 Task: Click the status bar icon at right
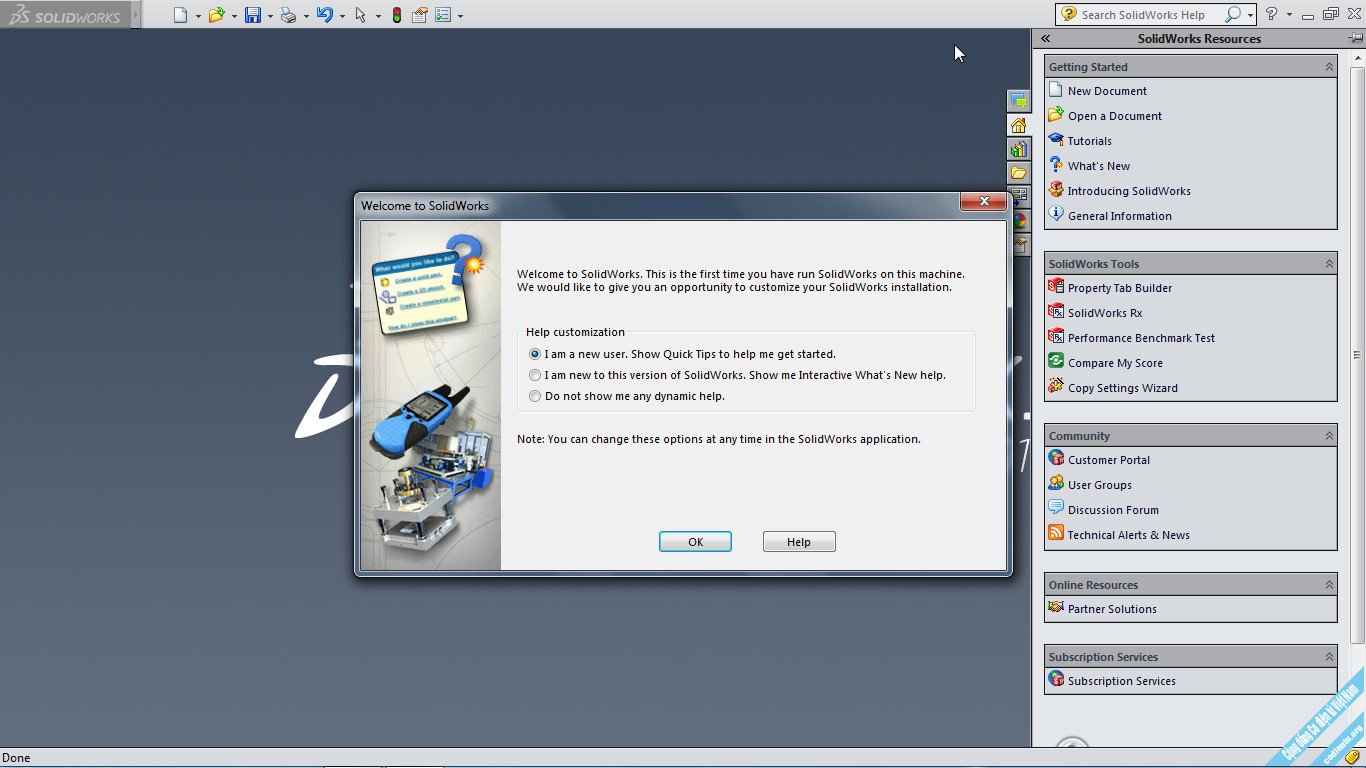point(1352,757)
